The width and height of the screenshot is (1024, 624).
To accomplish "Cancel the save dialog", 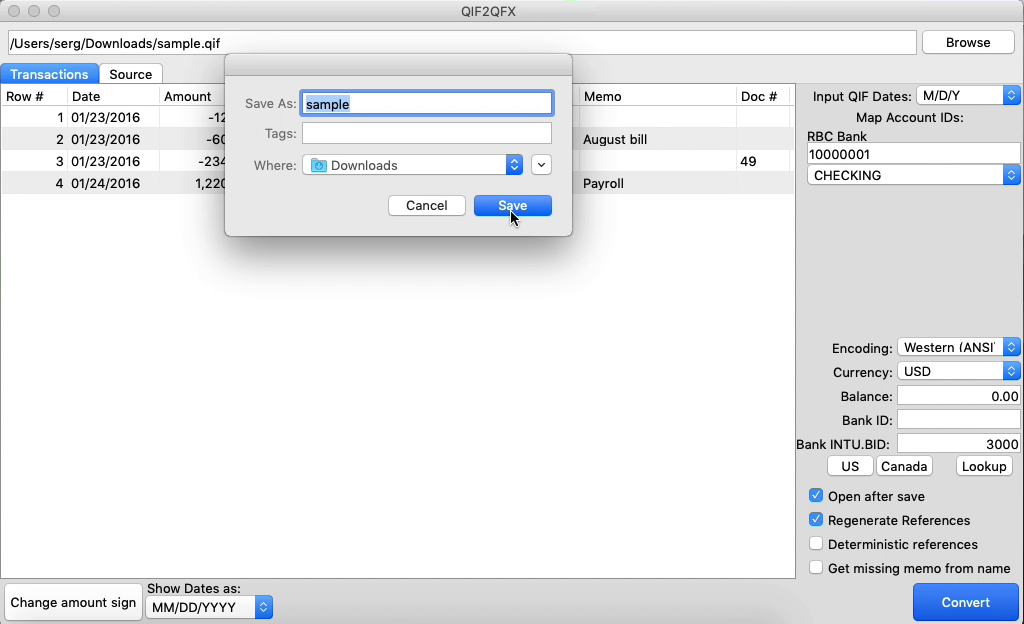I will point(426,206).
